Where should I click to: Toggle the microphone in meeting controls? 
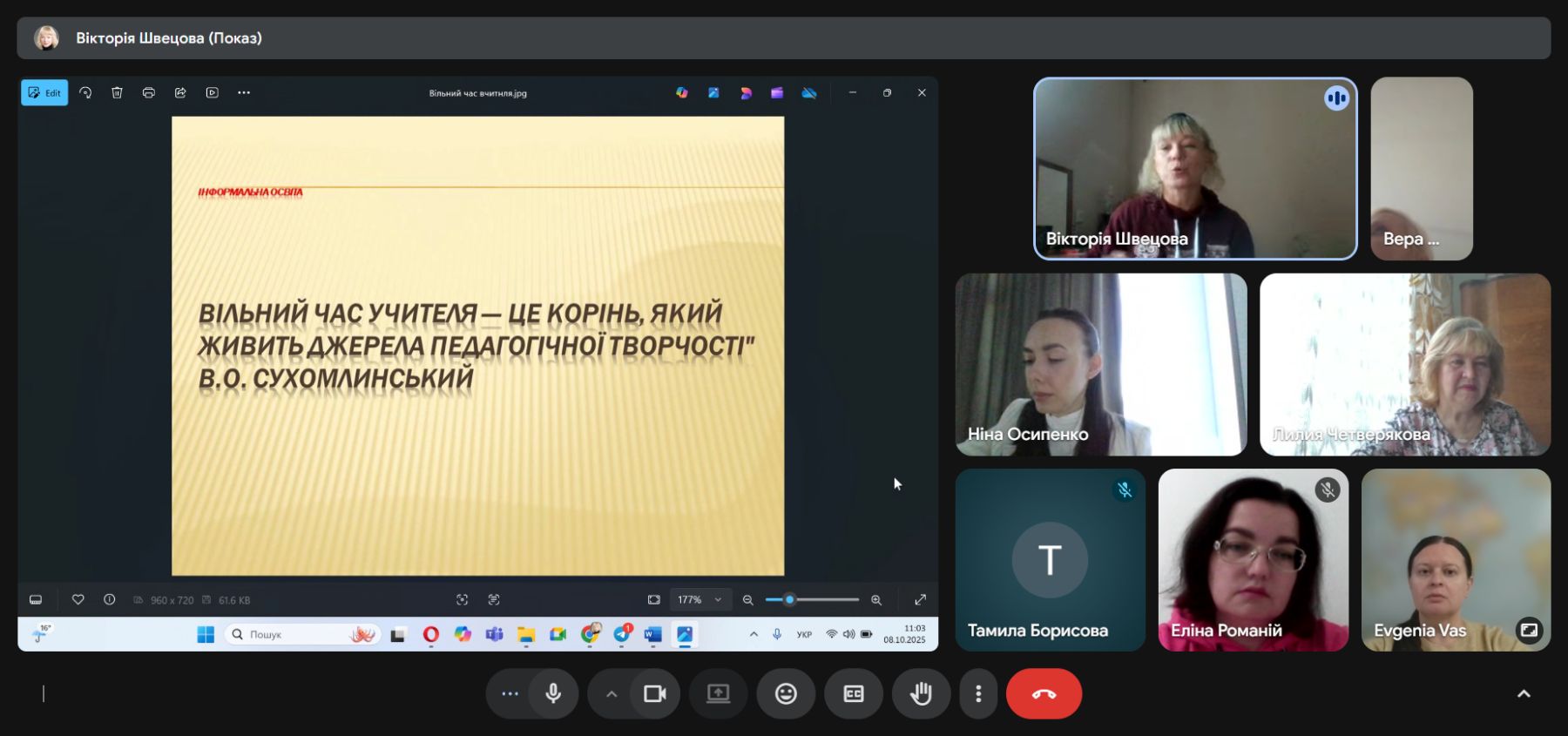pos(553,693)
